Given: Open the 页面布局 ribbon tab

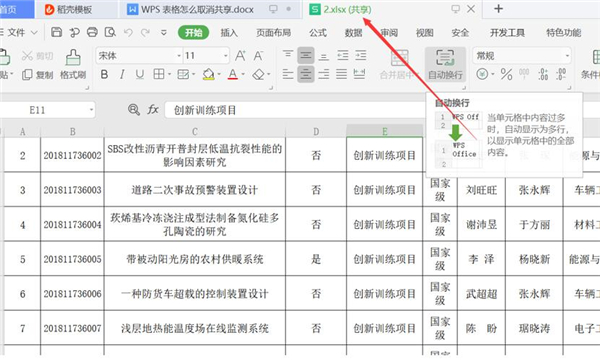Looking at the screenshot, I should (274, 33).
